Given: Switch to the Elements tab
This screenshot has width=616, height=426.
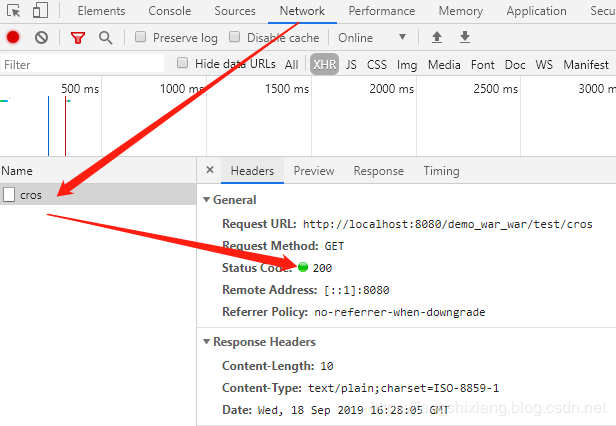Looking at the screenshot, I should 101,11.
